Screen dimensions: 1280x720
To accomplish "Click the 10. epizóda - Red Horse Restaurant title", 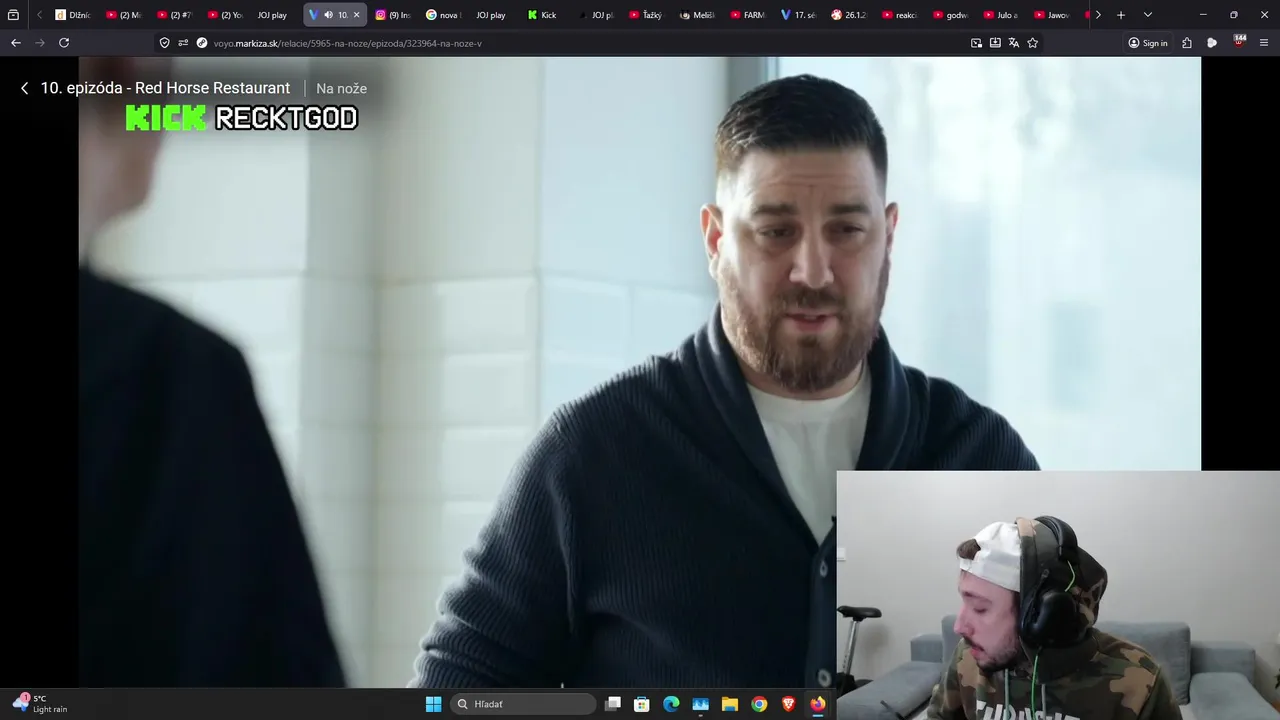I will [165, 88].
